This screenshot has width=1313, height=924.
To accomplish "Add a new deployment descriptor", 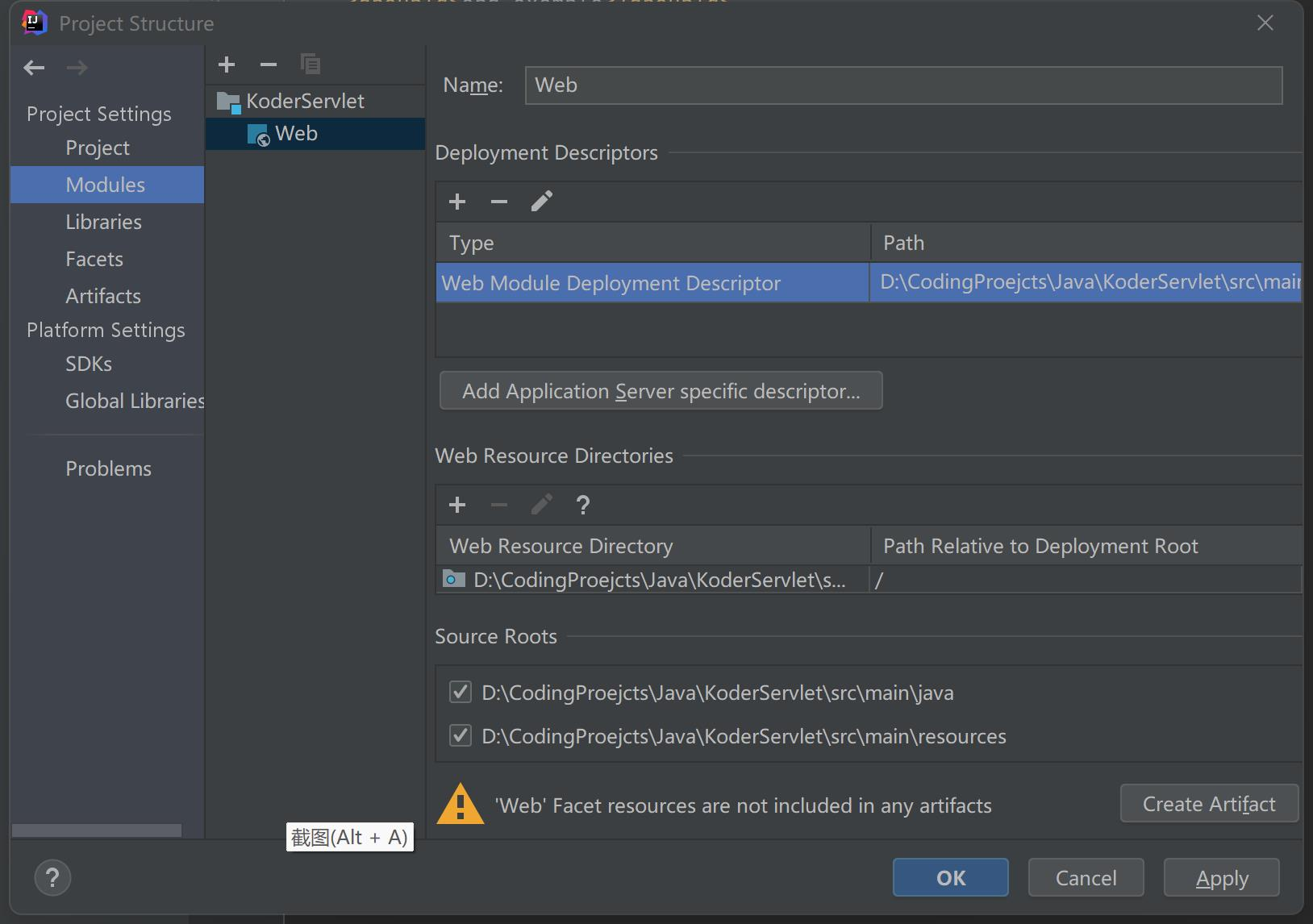I will pos(457,202).
